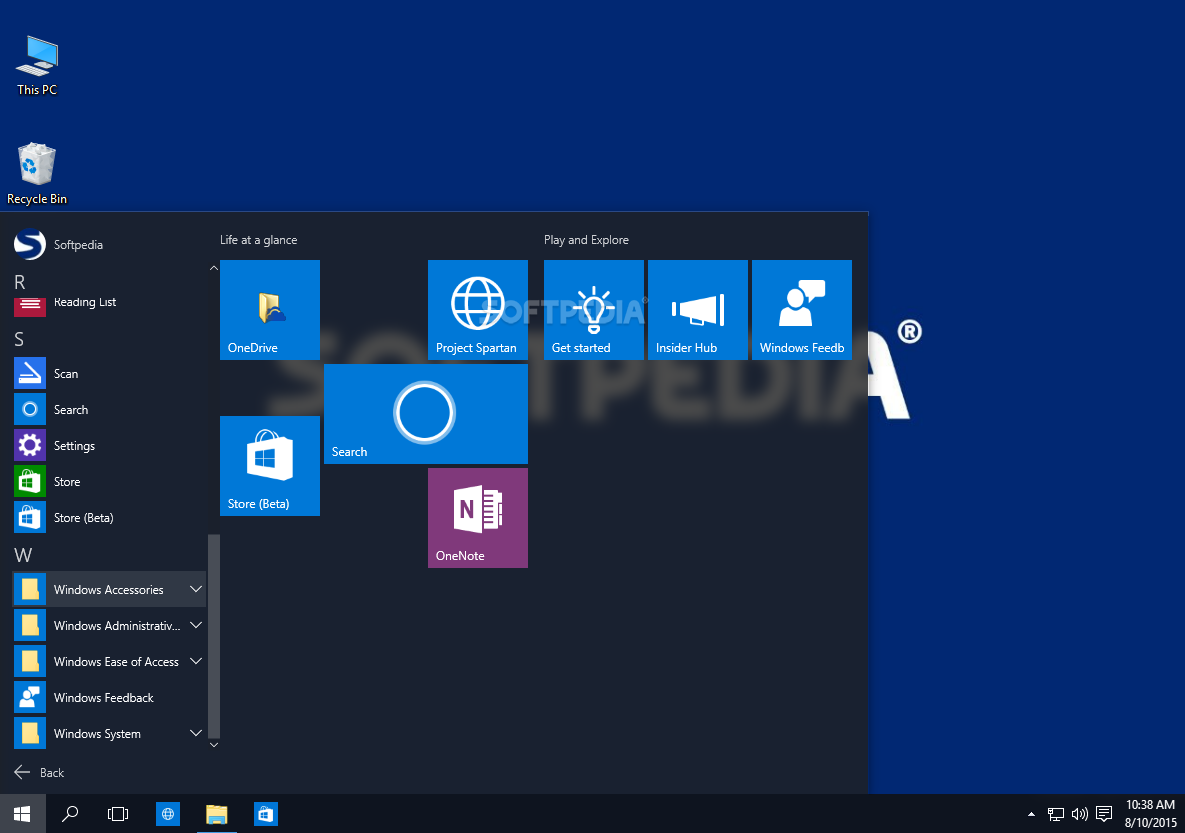Open the This PC desktop icon

(37, 66)
